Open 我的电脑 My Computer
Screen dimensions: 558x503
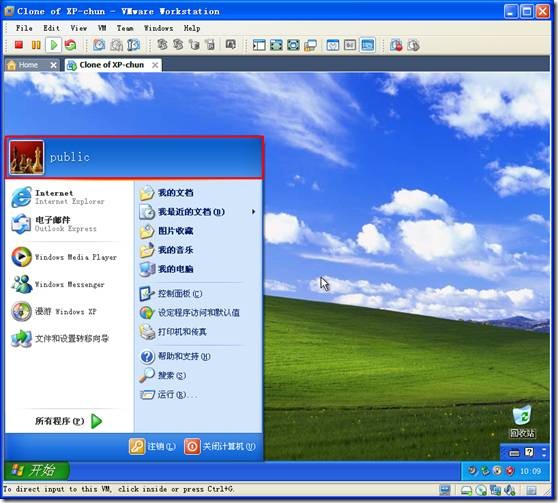[198, 269]
